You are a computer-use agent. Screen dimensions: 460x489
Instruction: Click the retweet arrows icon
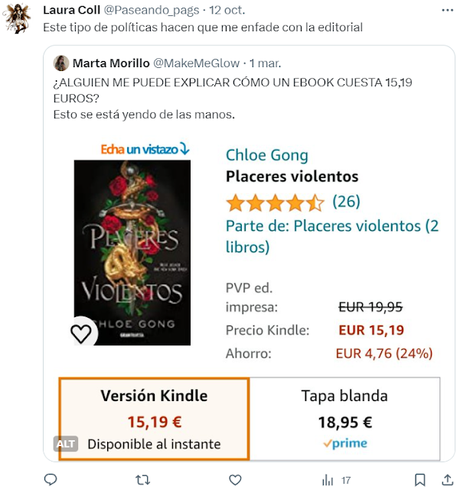(x=143, y=480)
